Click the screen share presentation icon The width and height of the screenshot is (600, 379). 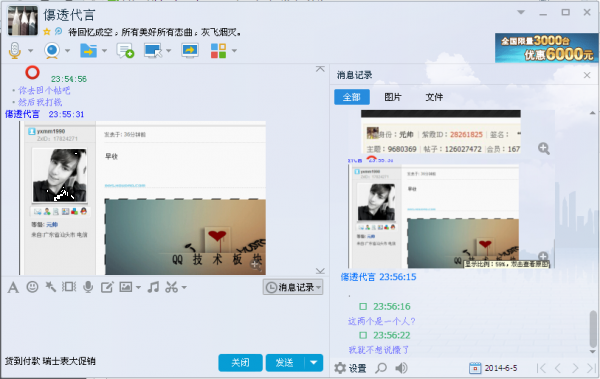click(190, 50)
